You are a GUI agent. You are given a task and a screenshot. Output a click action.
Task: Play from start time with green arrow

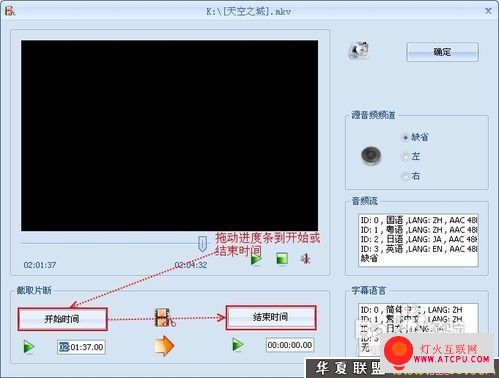29,347
